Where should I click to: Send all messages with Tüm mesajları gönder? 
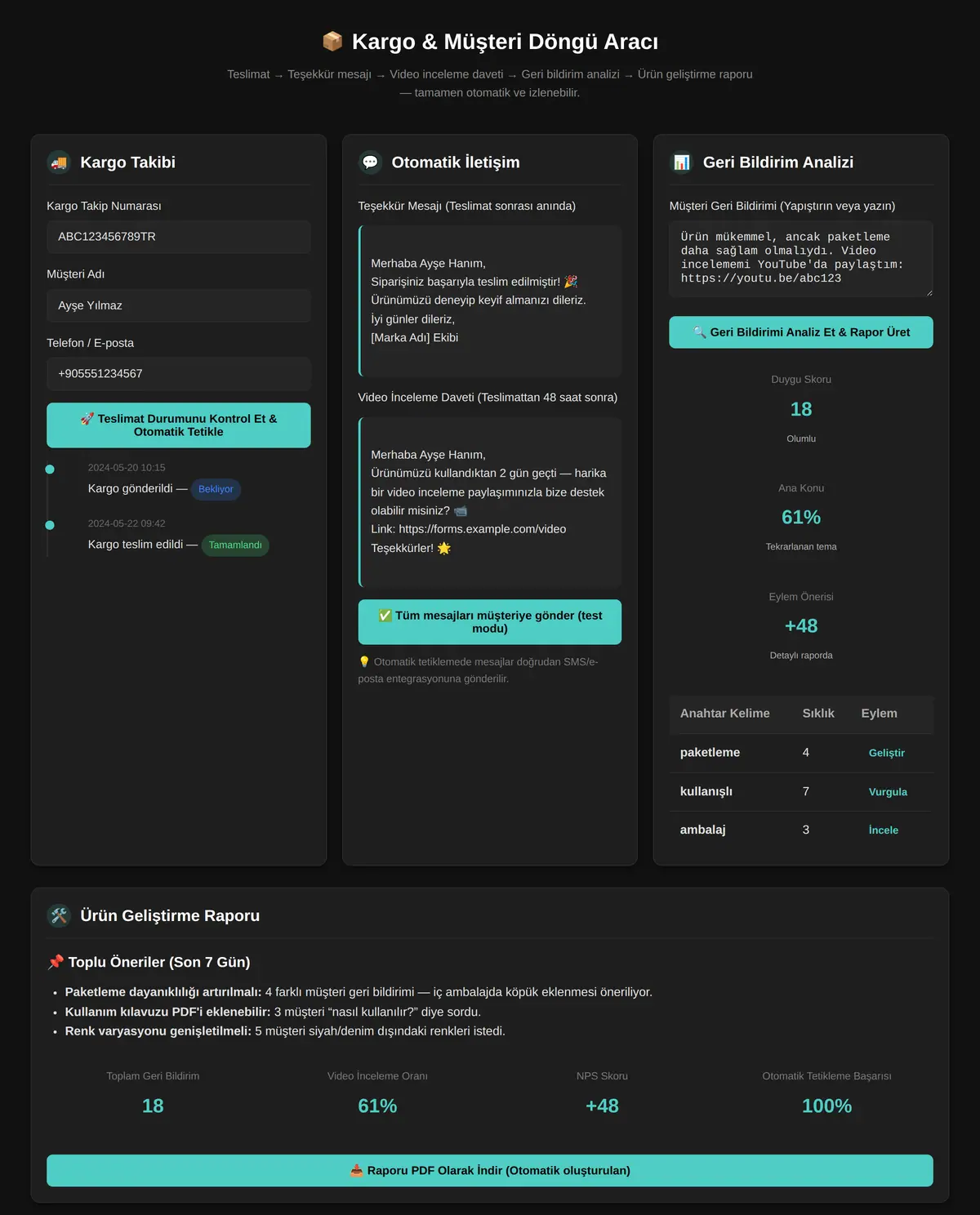click(x=490, y=622)
